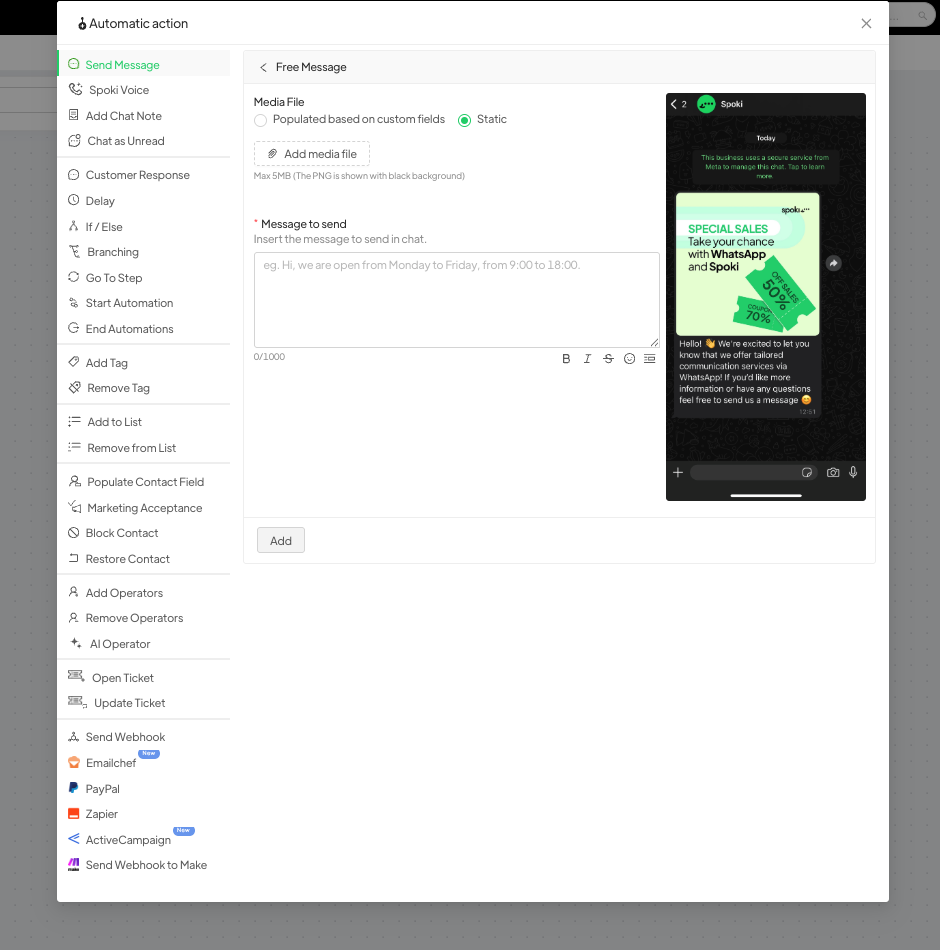The height and width of the screenshot is (950, 940).
Task: Click the bold formatting icon
Action: click(566, 359)
